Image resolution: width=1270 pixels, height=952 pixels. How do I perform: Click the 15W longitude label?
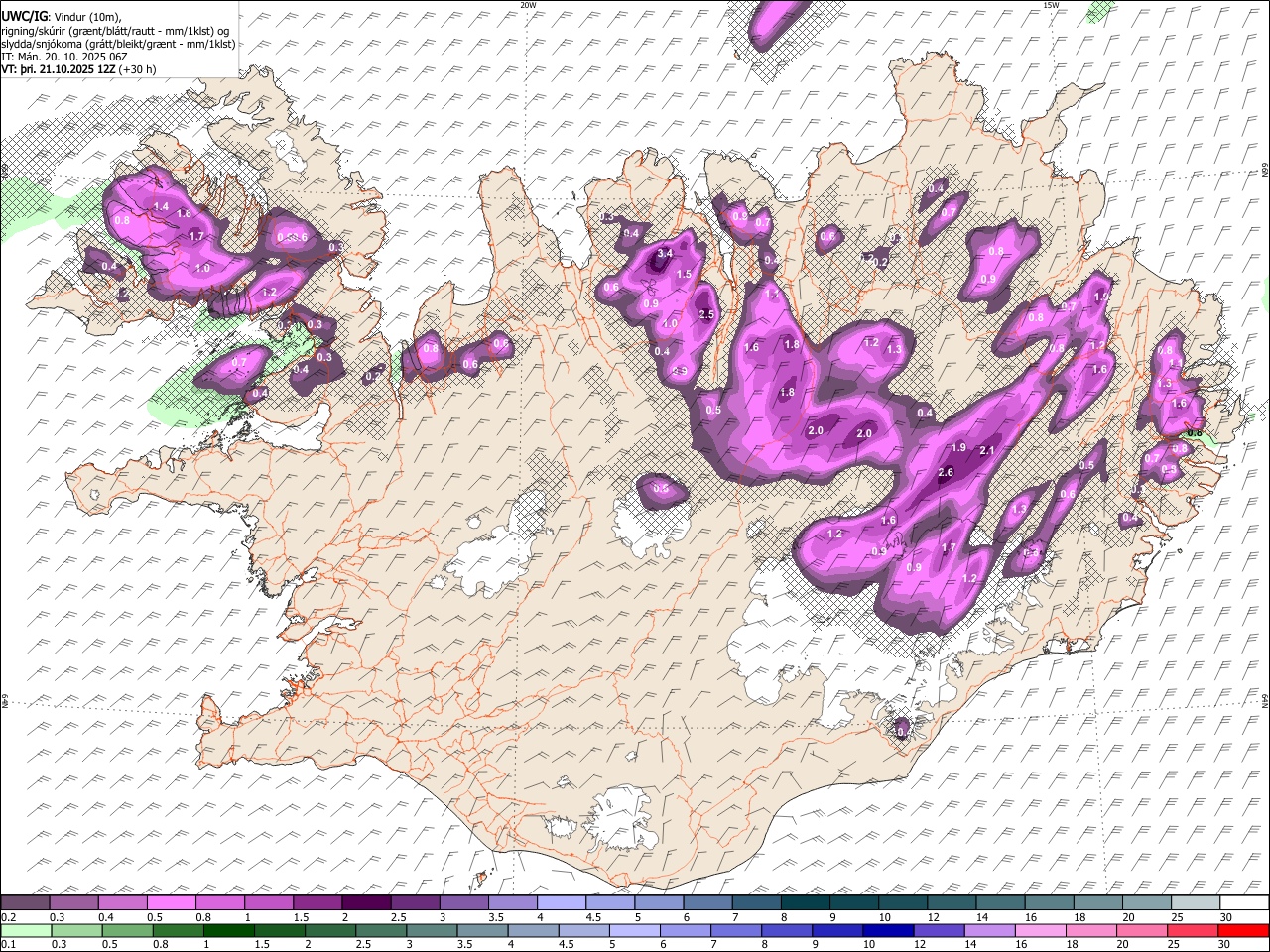point(1051,5)
